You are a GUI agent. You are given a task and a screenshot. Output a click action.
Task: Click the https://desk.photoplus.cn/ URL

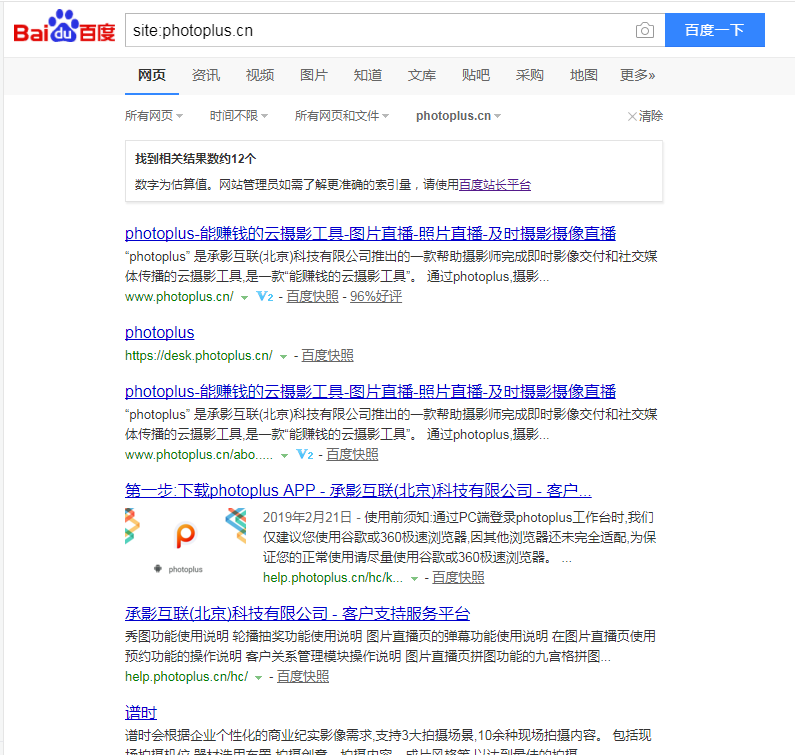coord(199,356)
